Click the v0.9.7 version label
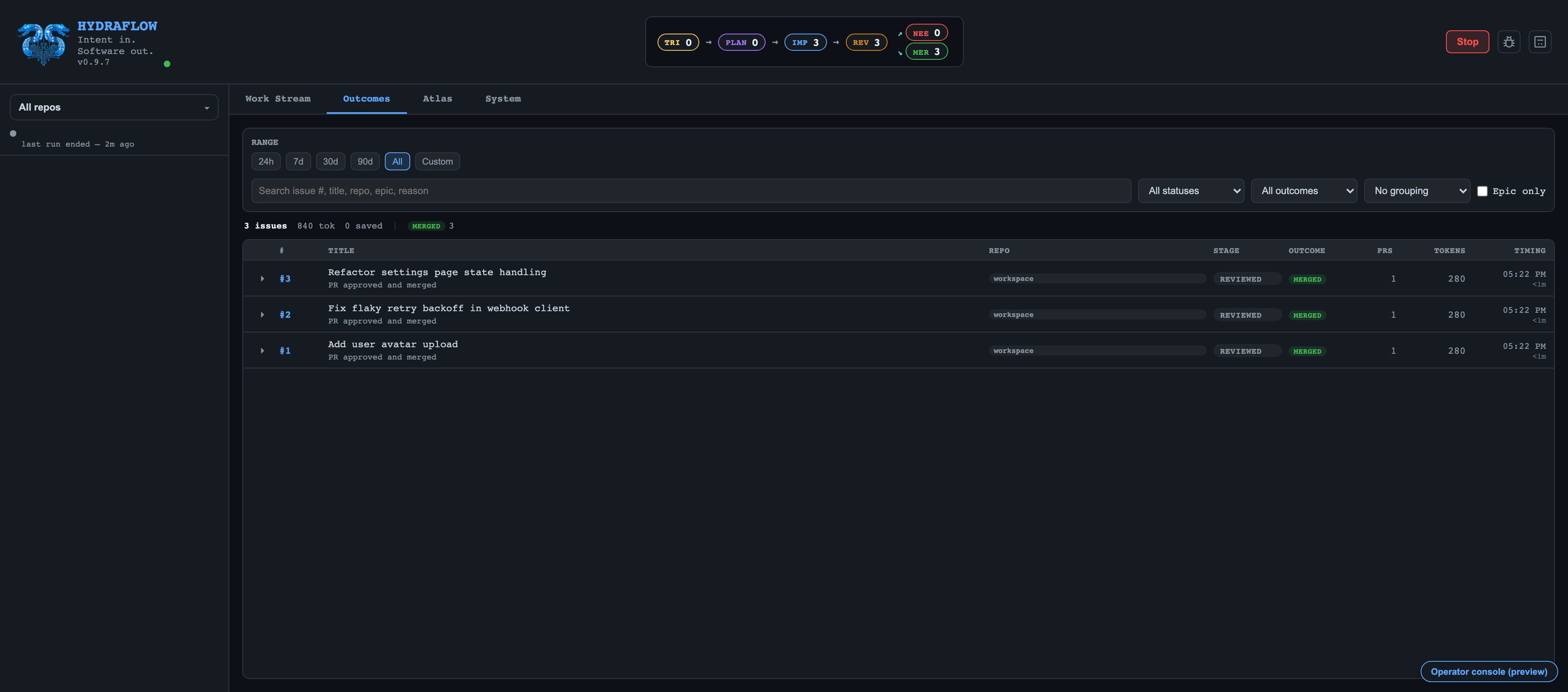Image resolution: width=1568 pixels, height=692 pixels. click(93, 62)
